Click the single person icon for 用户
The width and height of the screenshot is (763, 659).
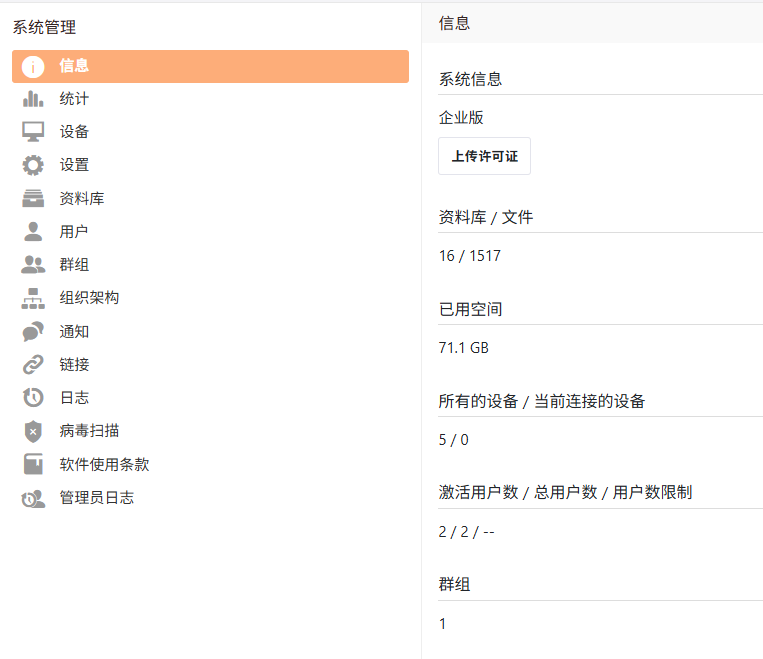pos(33,232)
